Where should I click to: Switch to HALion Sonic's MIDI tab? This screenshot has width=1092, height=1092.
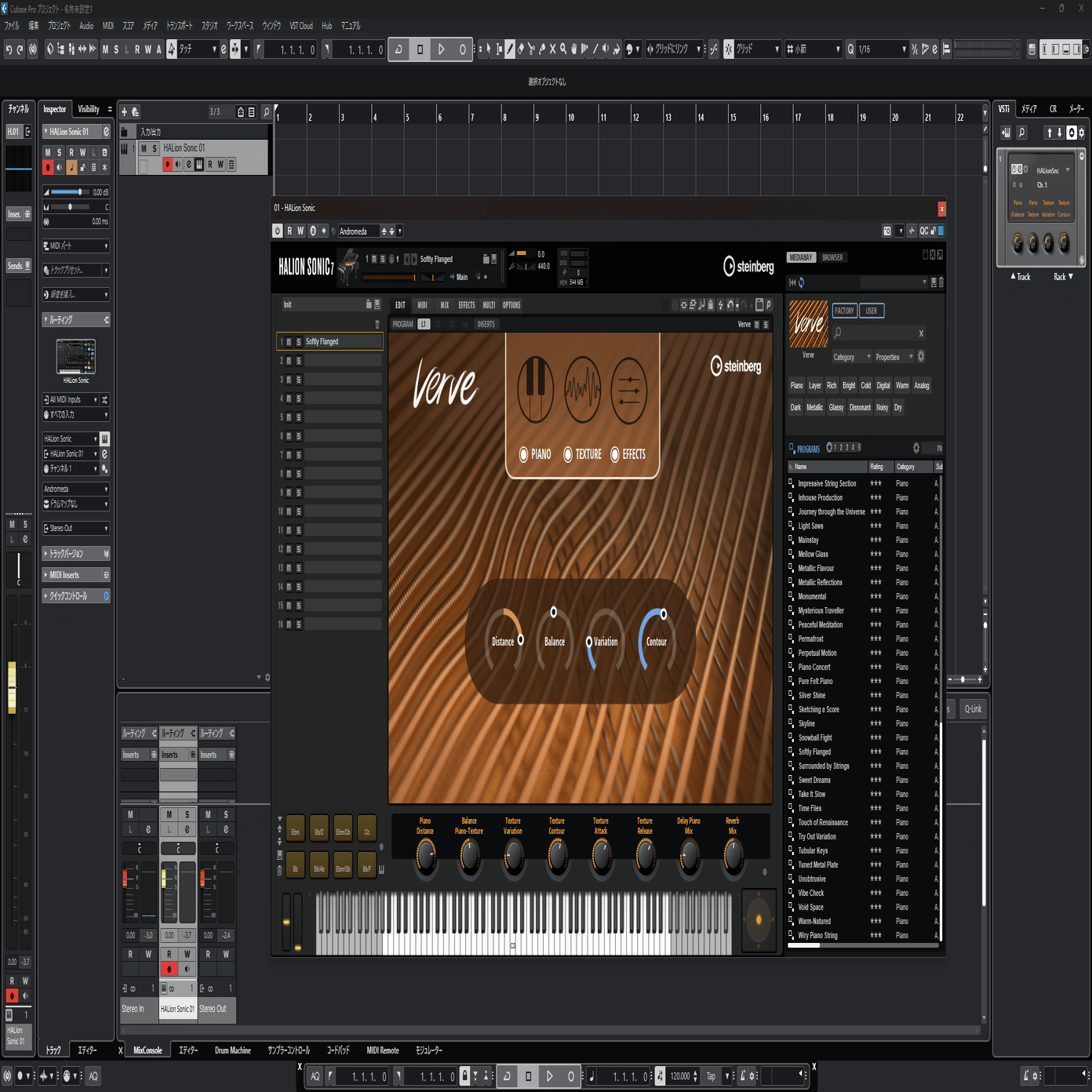click(x=421, y=305)
